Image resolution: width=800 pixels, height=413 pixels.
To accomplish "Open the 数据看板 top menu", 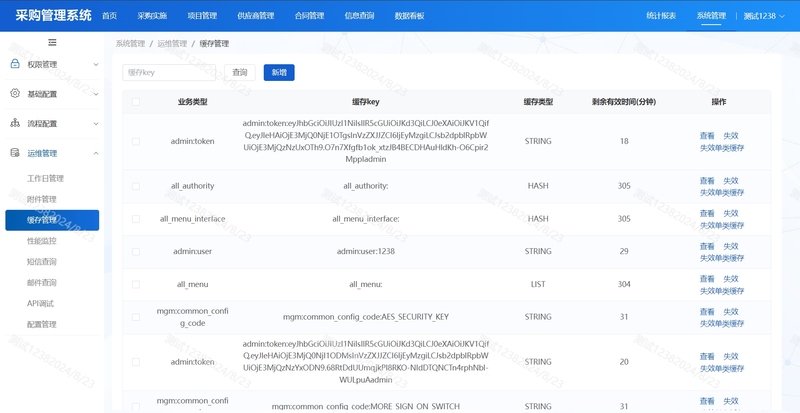I will coord(409,16).
